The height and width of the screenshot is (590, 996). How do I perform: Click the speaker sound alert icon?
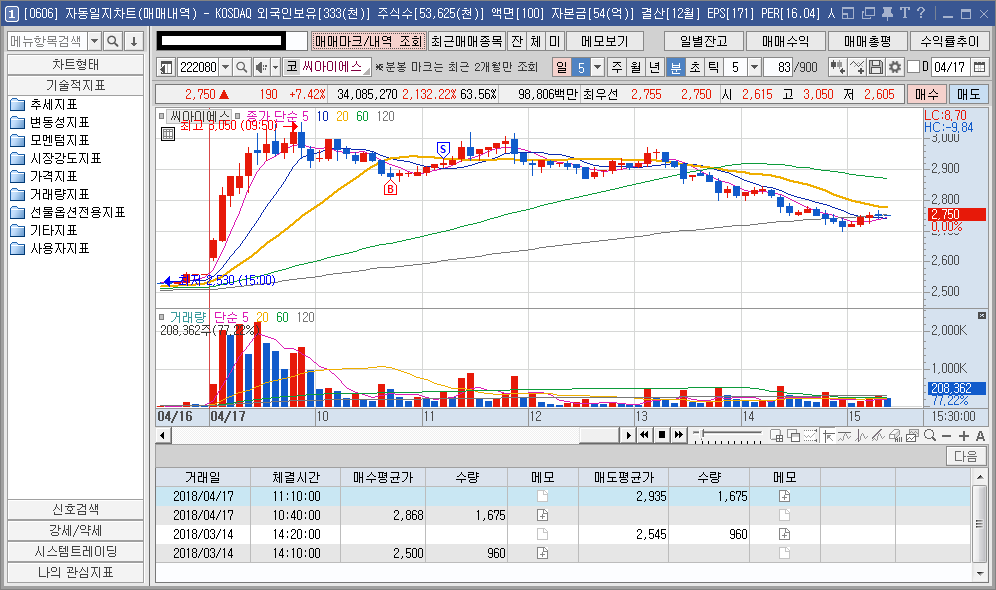[x=260, y=67]
